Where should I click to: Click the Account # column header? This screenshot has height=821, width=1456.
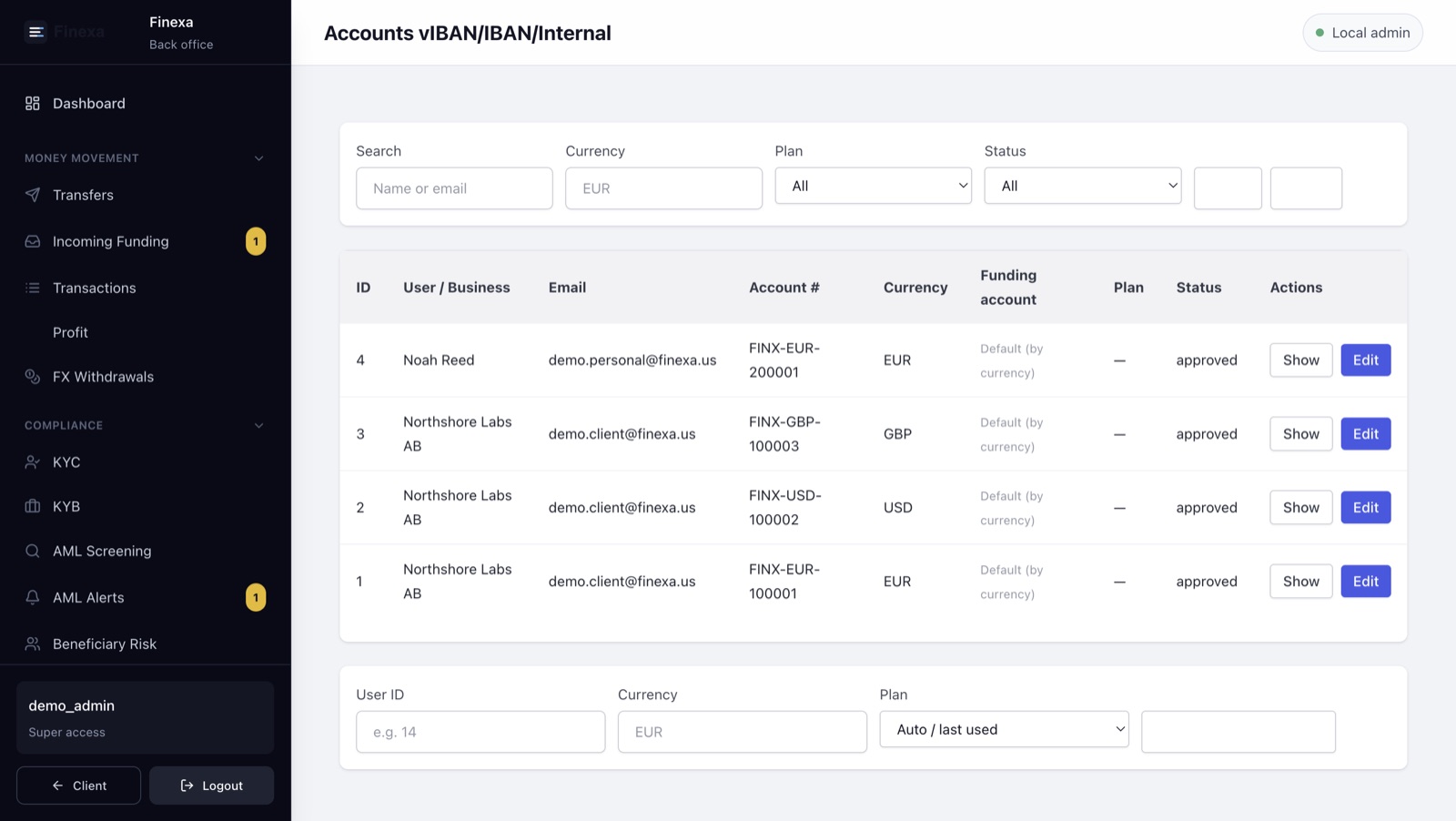[x=784, y=288]
